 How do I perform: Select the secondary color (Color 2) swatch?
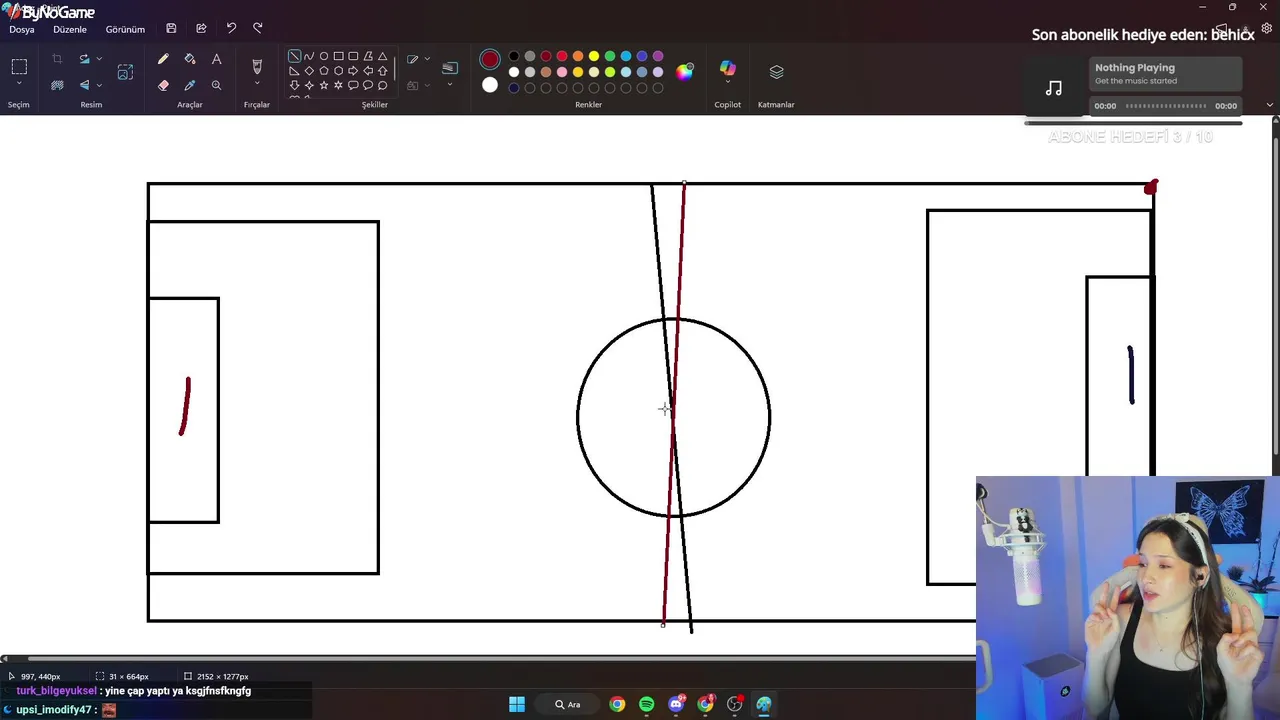click(490, 85)
